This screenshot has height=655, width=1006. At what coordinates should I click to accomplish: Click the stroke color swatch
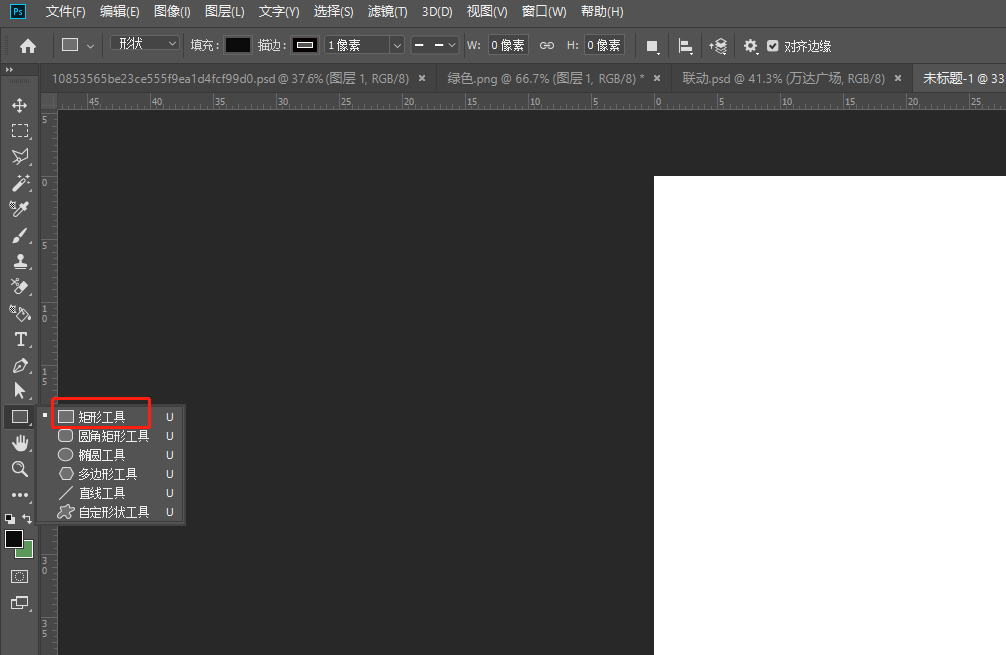pyautogui.click(x=305, y=45)
